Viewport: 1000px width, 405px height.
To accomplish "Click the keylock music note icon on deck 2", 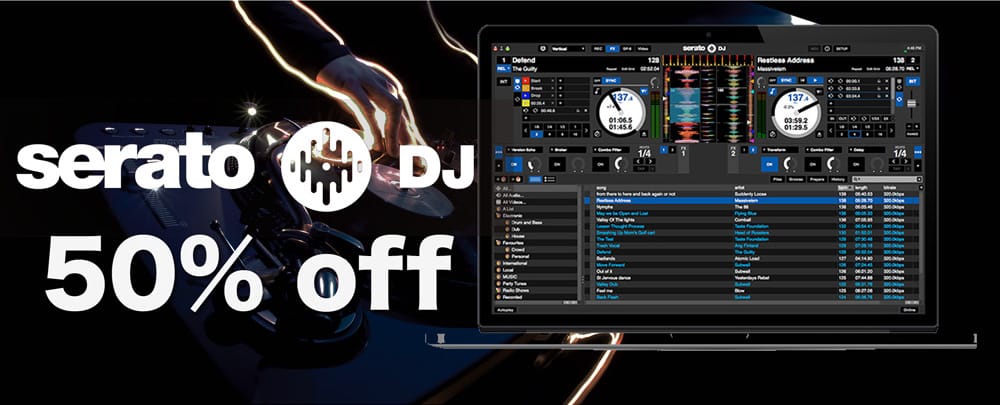I will (x=772, y=91).
